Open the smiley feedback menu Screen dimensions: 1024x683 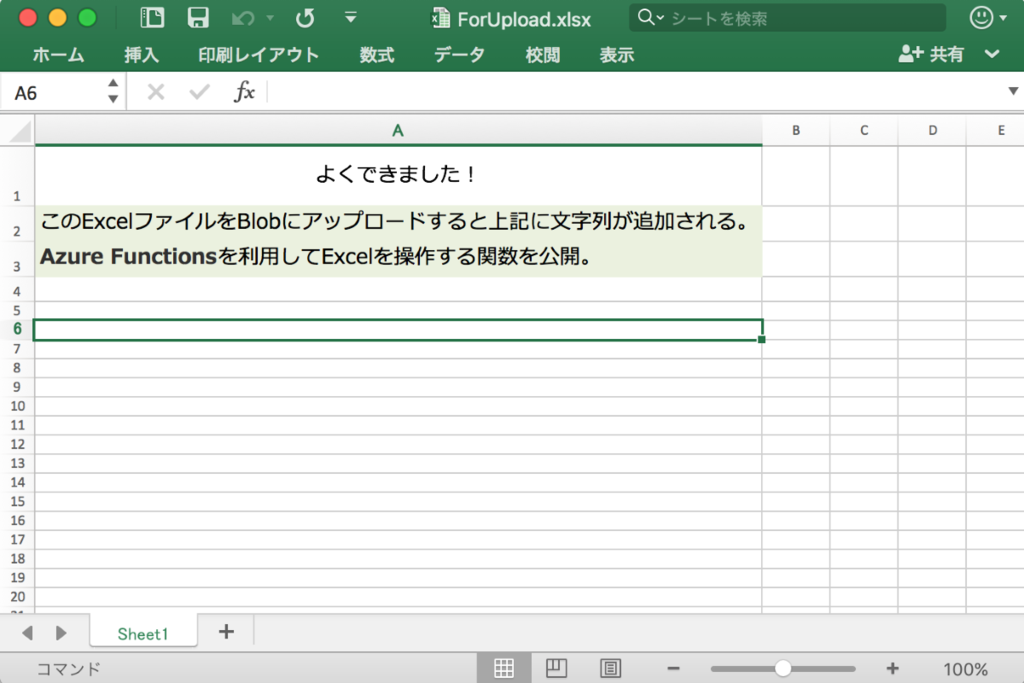[987, 18]
